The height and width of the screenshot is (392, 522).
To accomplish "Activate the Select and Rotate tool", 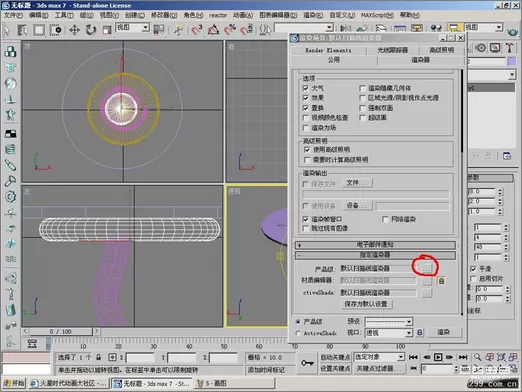I will [x=90, y=30].
